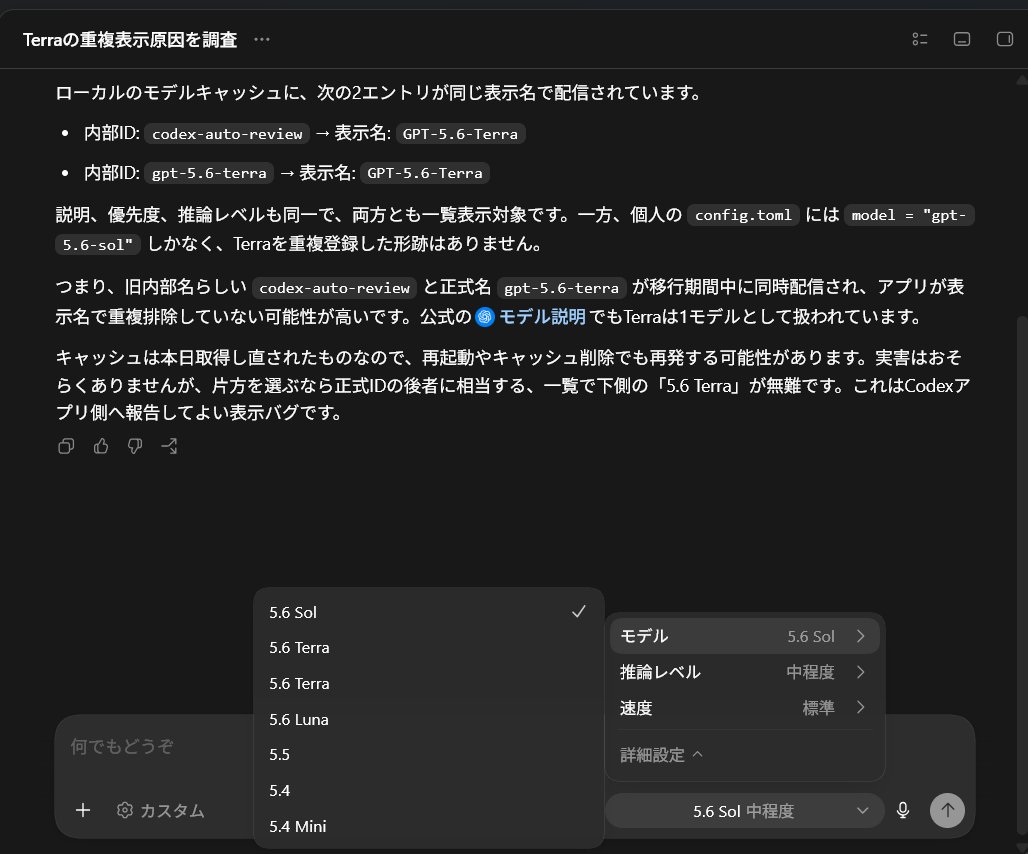Copy the response with the copy icon

(x=66, y=446)
